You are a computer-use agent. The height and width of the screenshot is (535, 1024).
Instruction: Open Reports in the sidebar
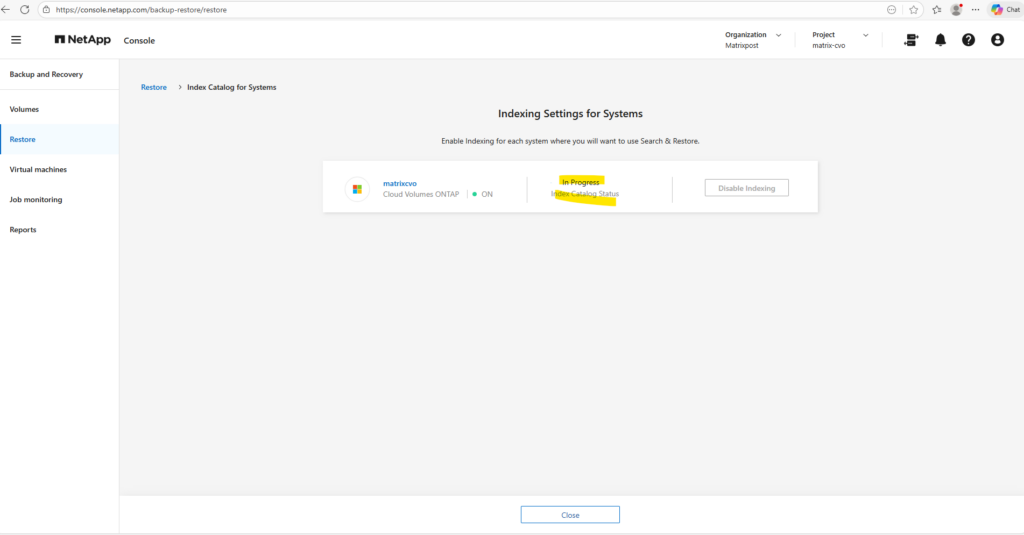point(59,229)
